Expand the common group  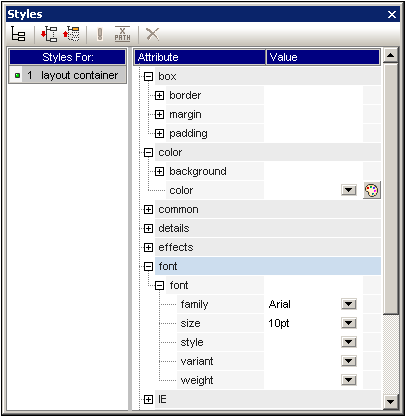pyautogui.click(x=148, y=210)
